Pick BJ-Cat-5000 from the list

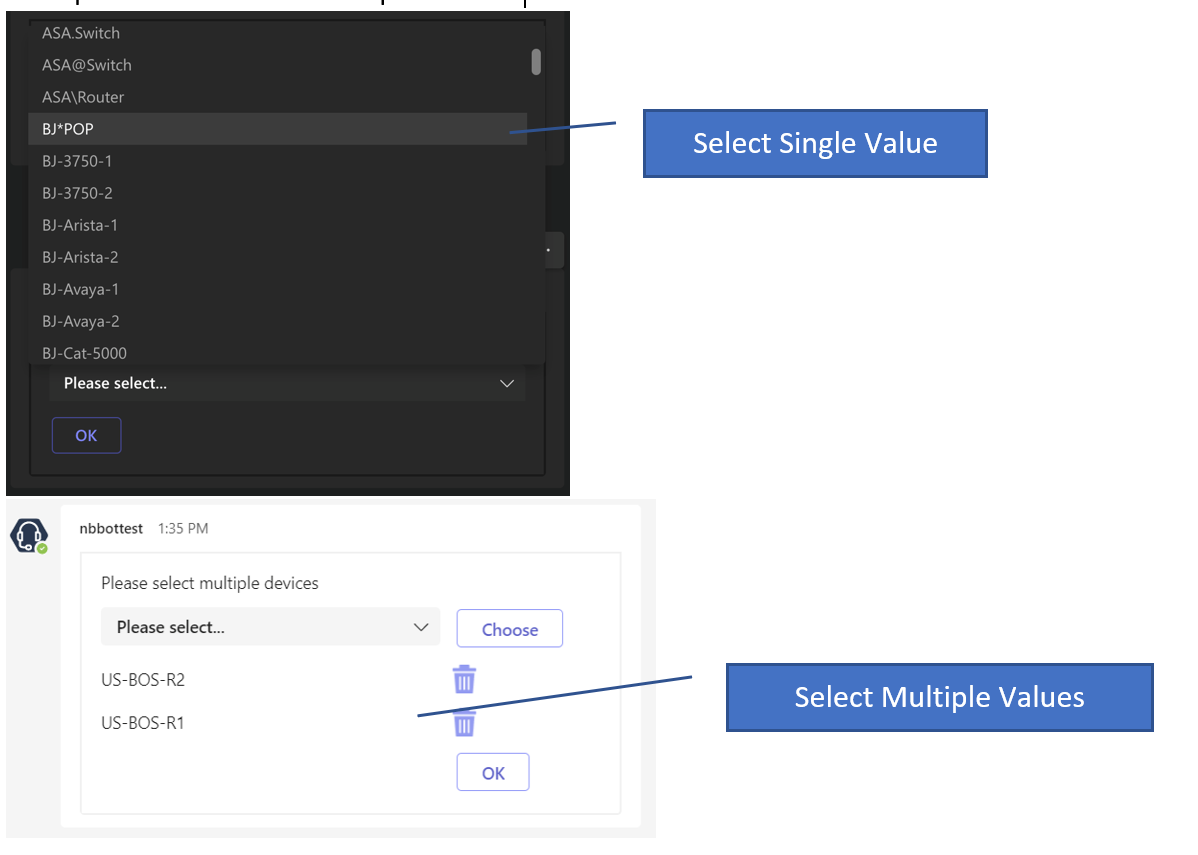pyautogui.click(x=84, y=353)
